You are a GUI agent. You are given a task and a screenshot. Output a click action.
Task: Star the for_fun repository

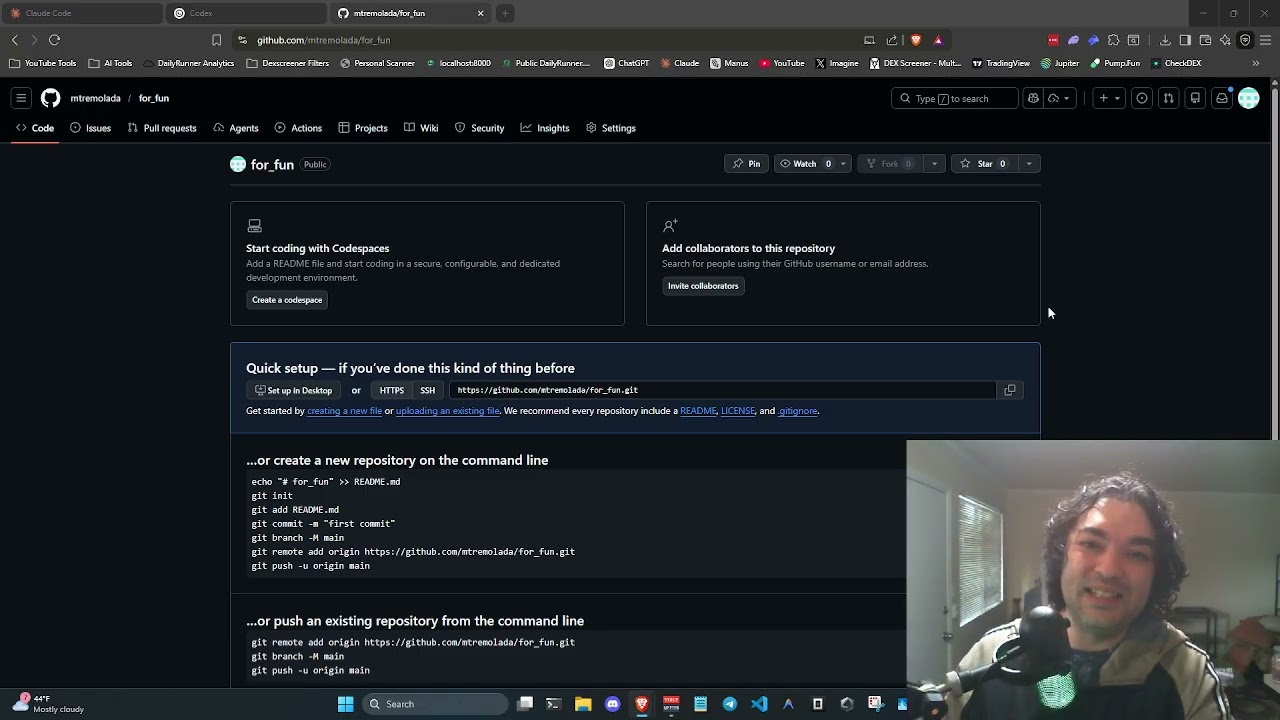(x=983, y=164)
